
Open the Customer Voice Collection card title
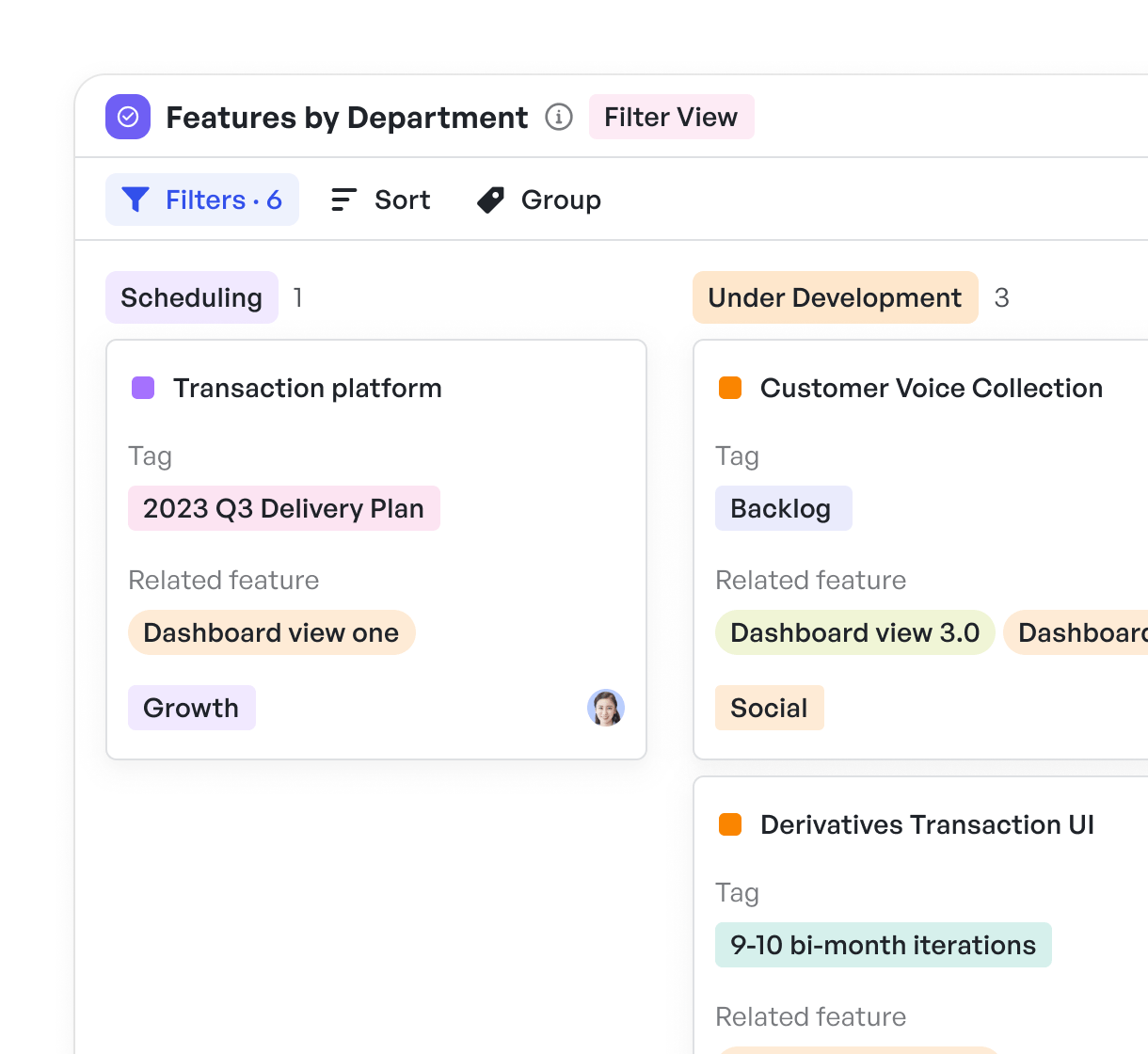tap(932, 388)
